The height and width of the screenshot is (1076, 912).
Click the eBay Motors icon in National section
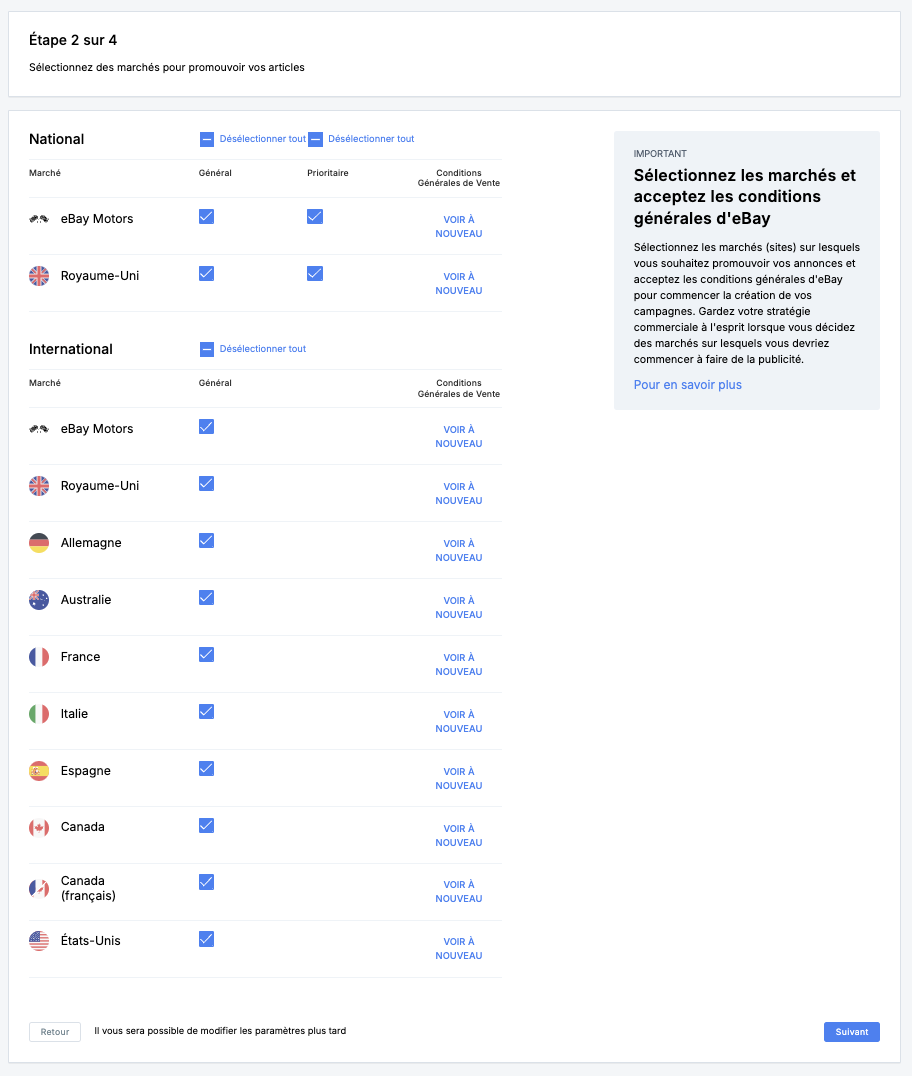[x=39, y=219]
